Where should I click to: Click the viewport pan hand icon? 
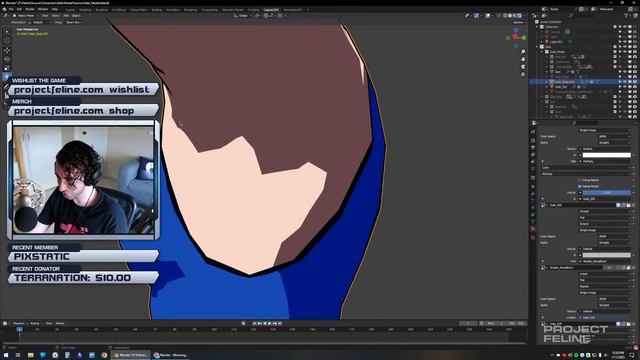(523, 59)
